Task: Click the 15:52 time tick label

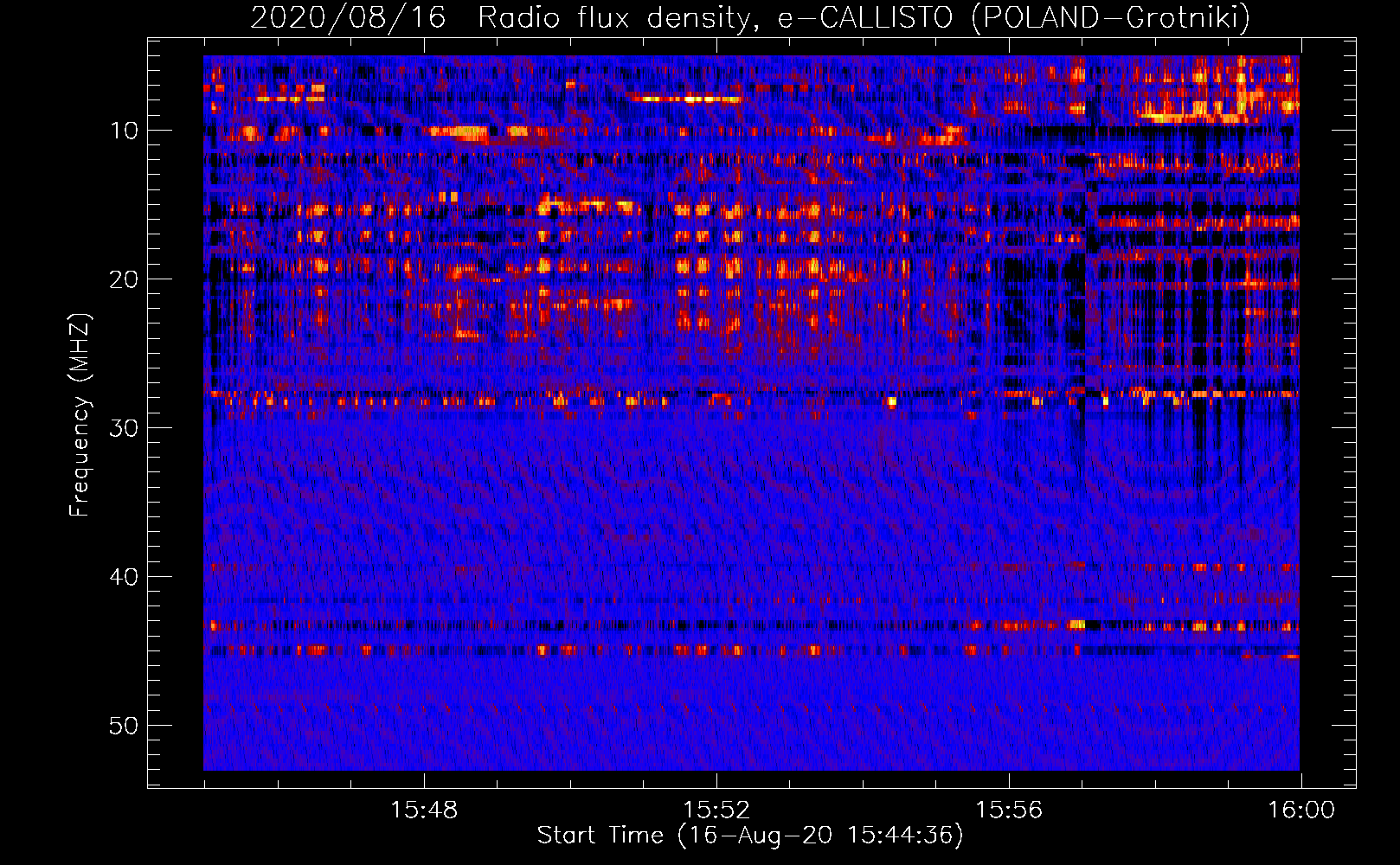Action: [716, 811]
